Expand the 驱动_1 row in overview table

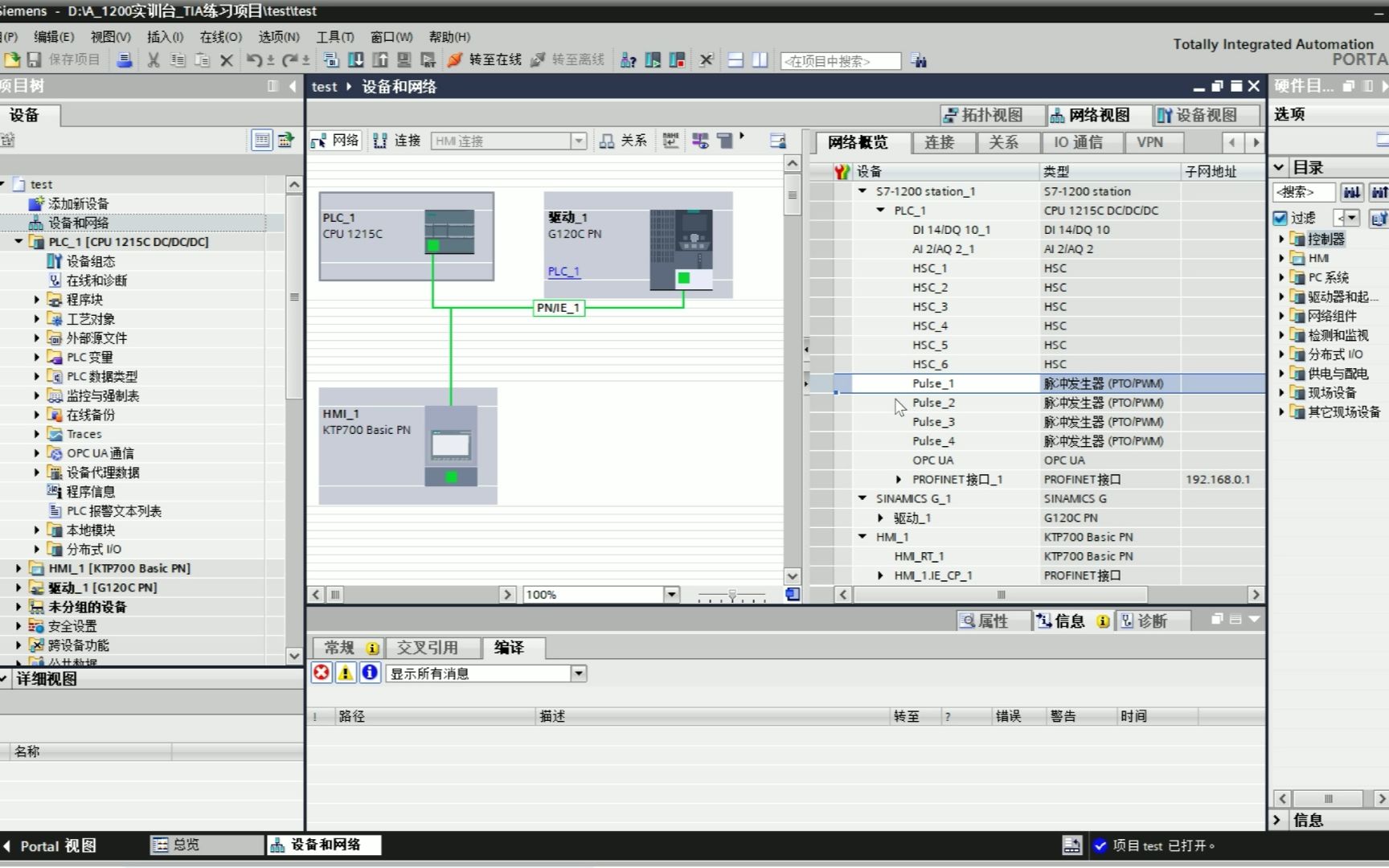(x=881, y=518)
